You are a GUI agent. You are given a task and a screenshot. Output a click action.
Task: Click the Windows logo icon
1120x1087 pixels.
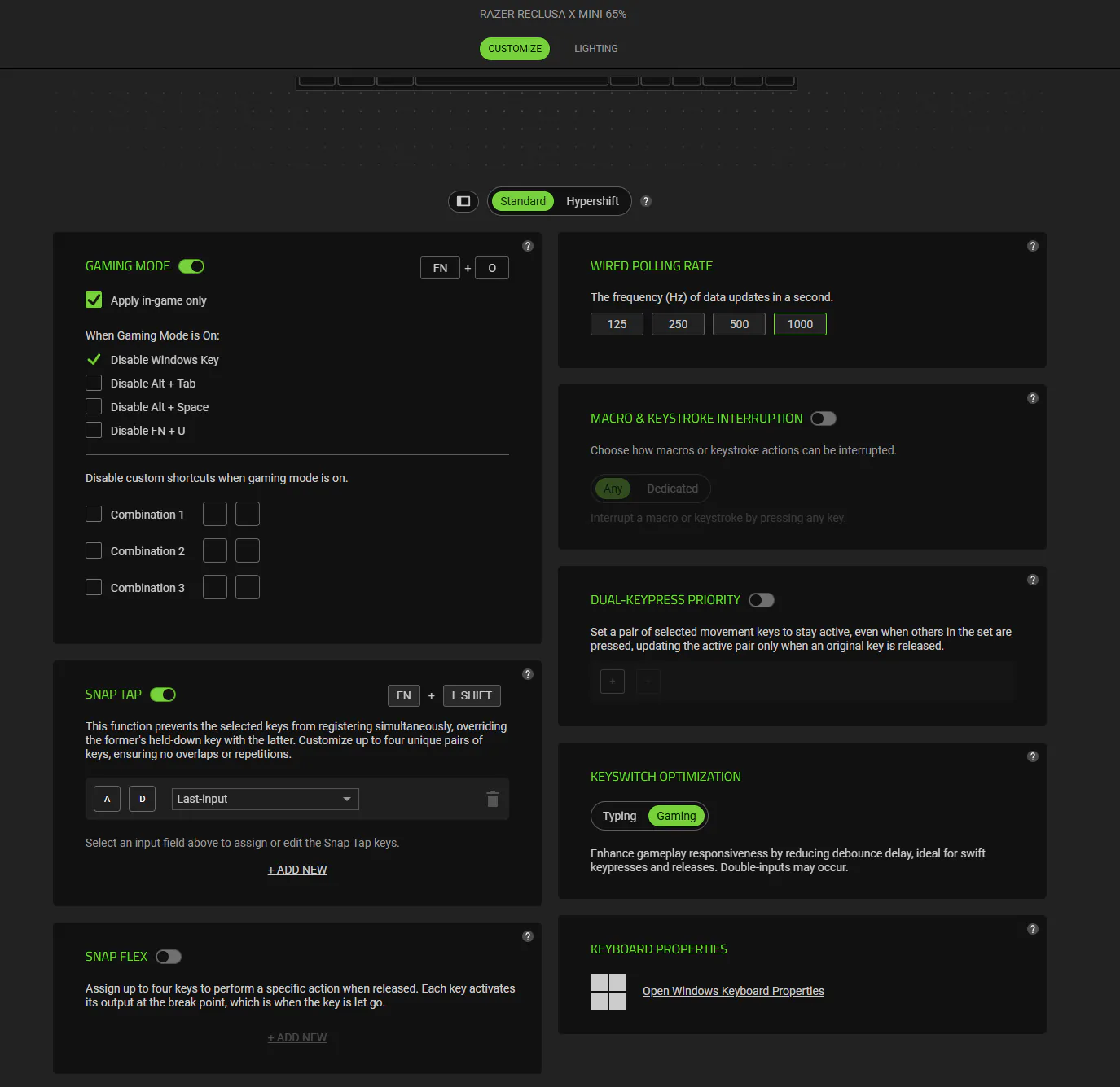point(608,992)
